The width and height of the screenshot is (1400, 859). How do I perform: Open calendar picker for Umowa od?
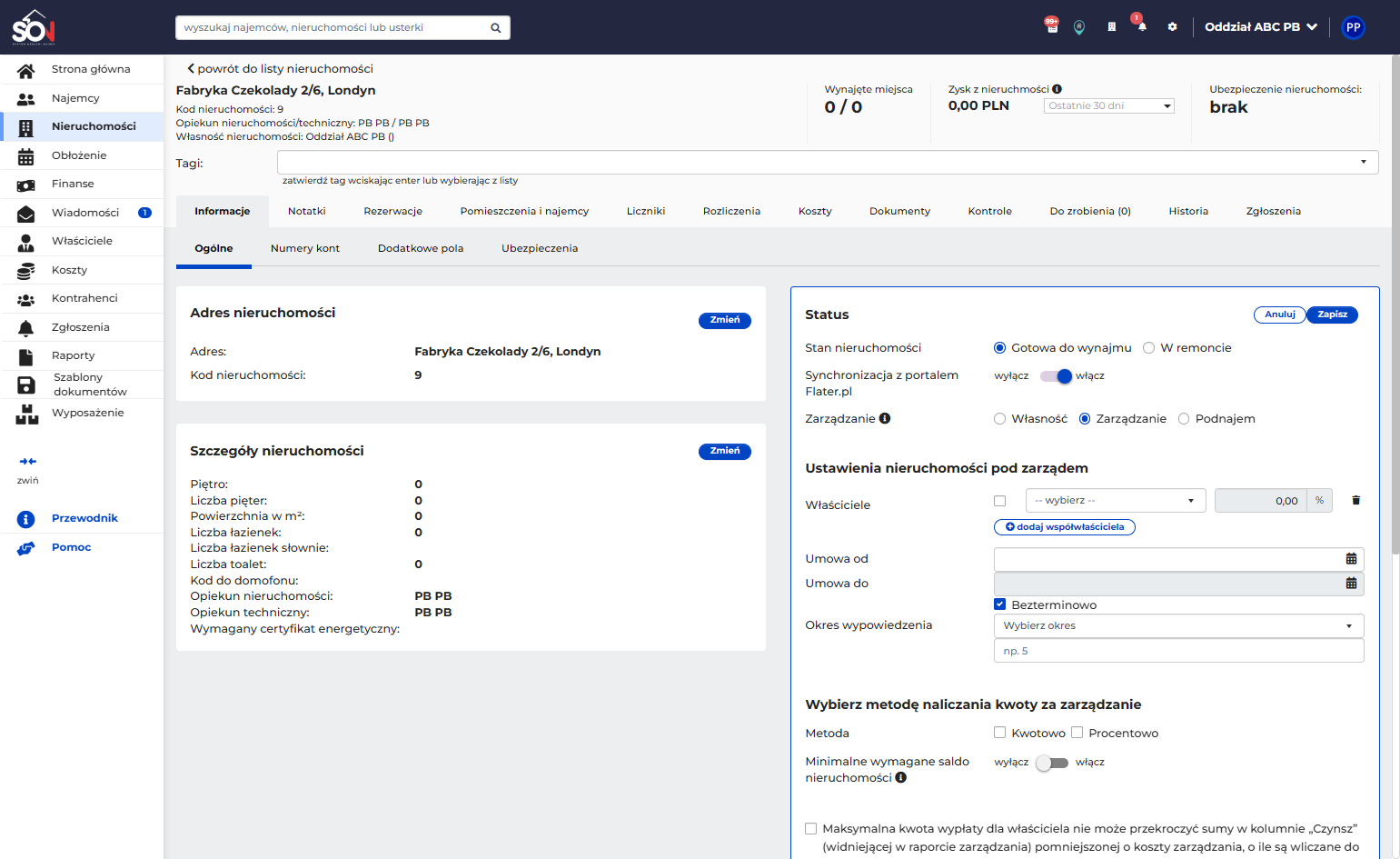point(1351,559)
